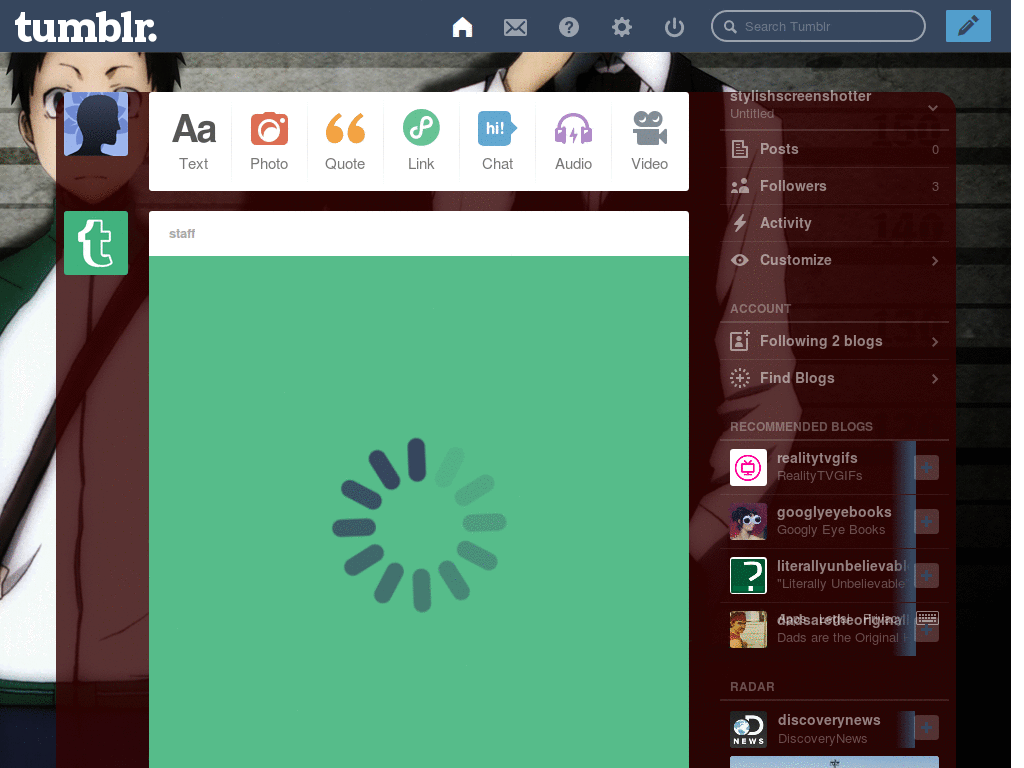This screenshot has height=768, width=1024.
Task: Follow googlyeyebooks with plus button
Action: coord(927,522)
